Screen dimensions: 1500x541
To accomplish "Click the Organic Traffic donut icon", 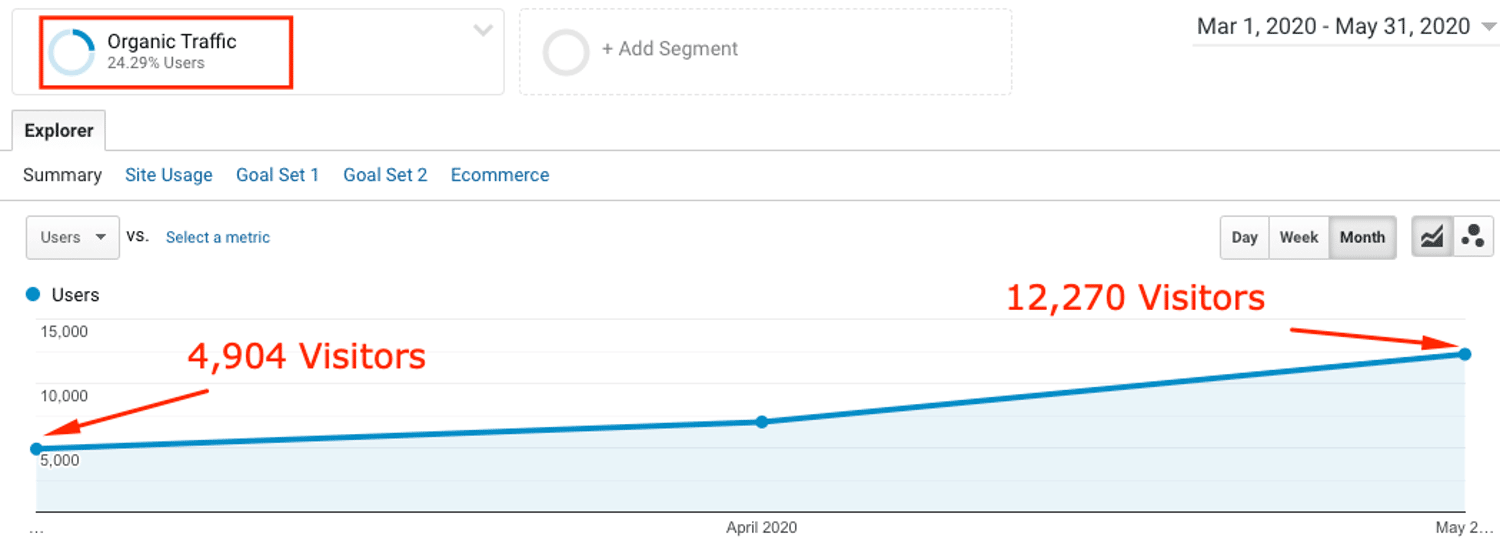I will [71, 52].
